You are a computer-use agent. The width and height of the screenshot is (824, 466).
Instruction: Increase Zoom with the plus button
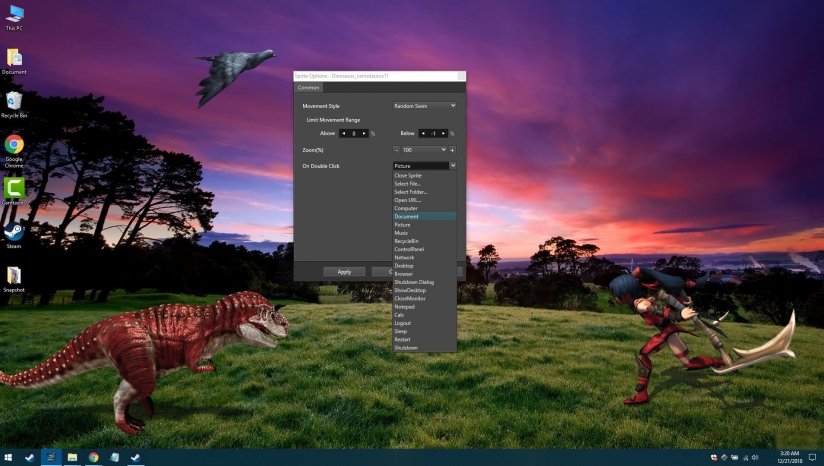coord(453,149)
